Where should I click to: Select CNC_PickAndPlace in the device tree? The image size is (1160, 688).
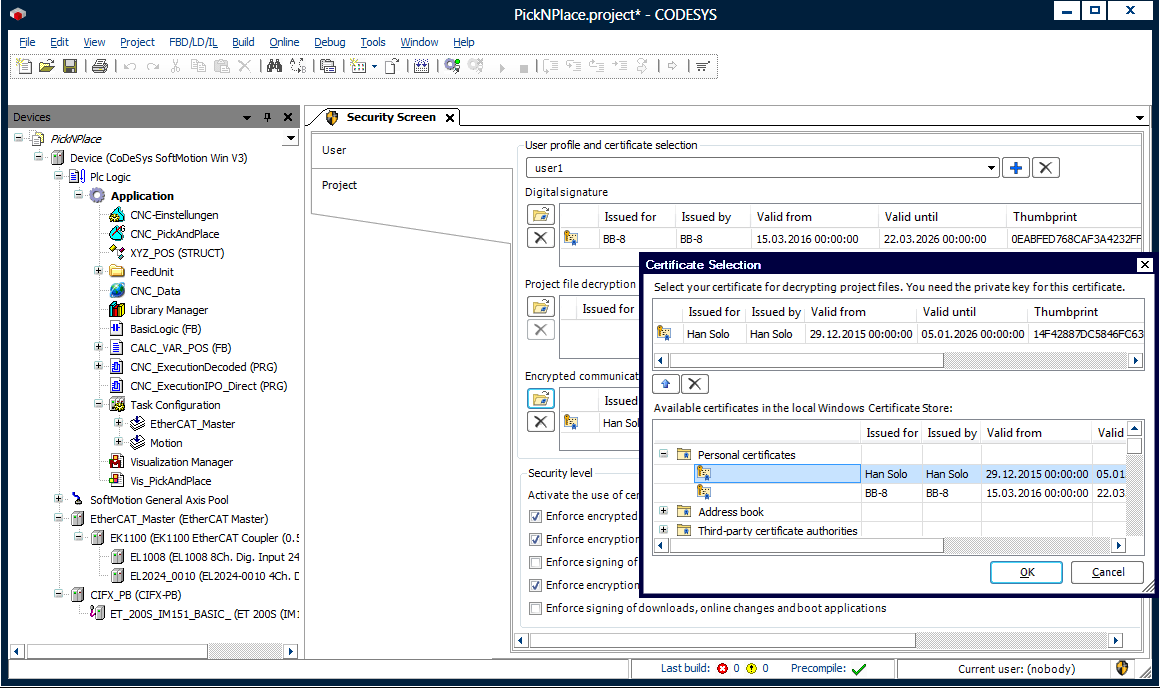174,234
